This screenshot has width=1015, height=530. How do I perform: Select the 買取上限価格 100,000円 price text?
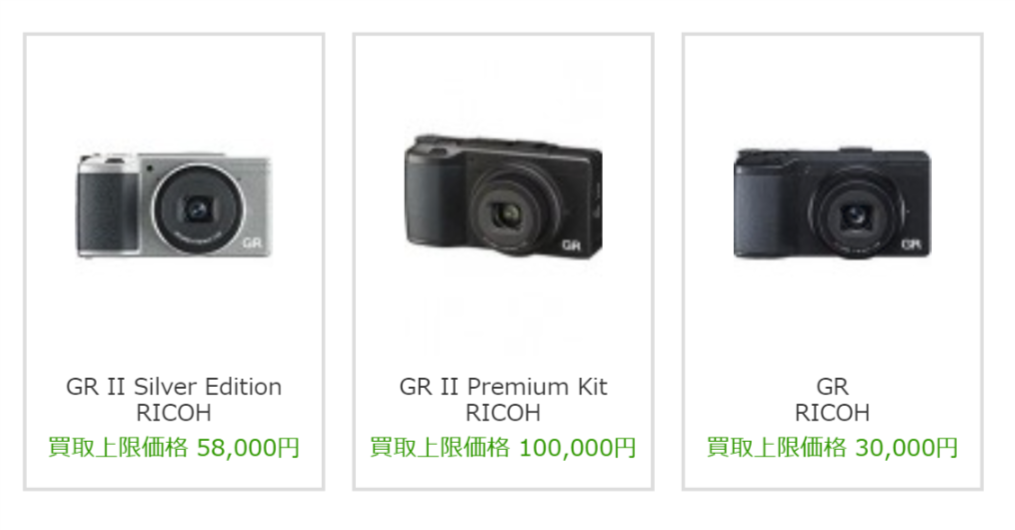503,447
